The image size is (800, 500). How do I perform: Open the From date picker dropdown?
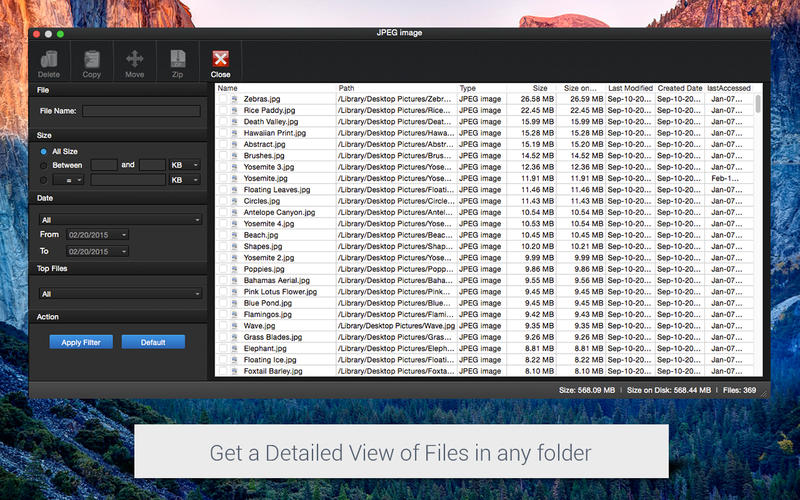(x=97, y=235)
